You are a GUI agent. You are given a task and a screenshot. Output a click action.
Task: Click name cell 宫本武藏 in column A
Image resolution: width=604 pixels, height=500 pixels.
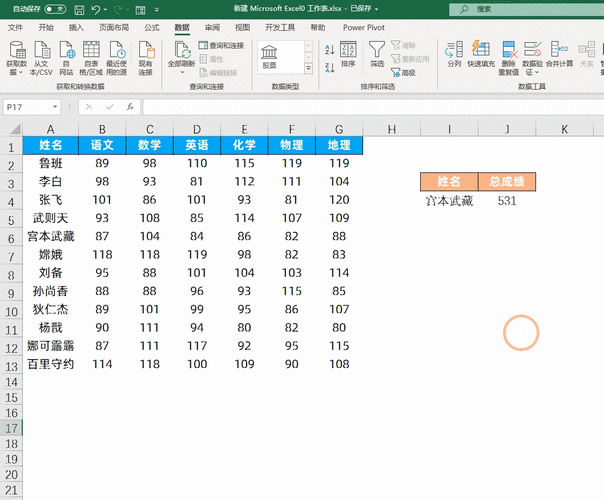[x=50, y=236]
